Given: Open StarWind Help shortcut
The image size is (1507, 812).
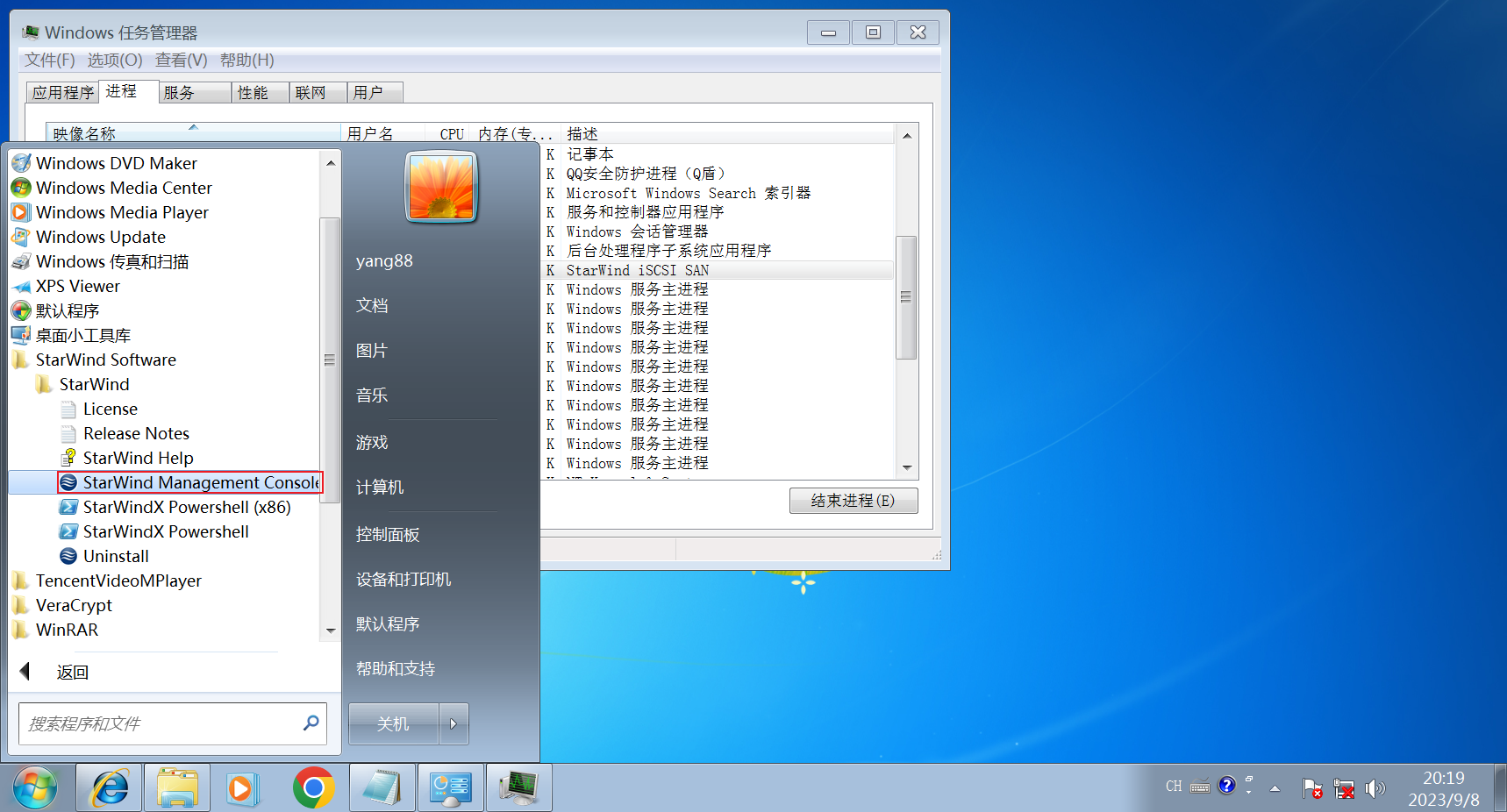Looking at the screenshot, I should tap(138, 458).
